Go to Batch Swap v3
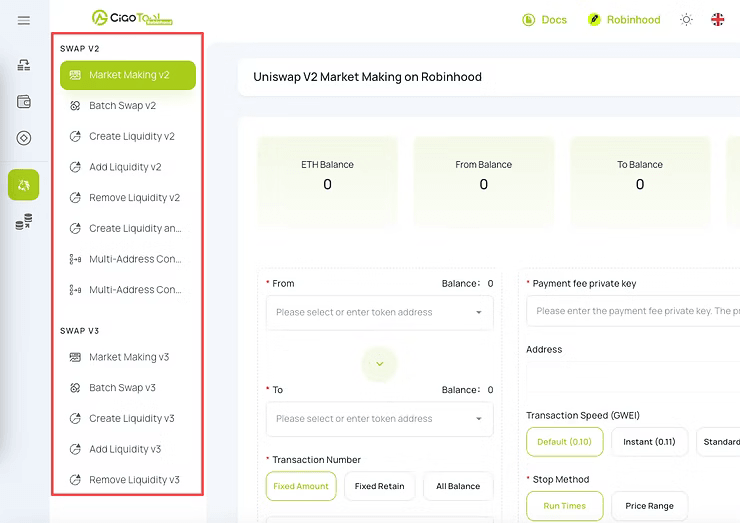This screenshot has width=740, height=523. pyautogui.click(x=128, y=388)
